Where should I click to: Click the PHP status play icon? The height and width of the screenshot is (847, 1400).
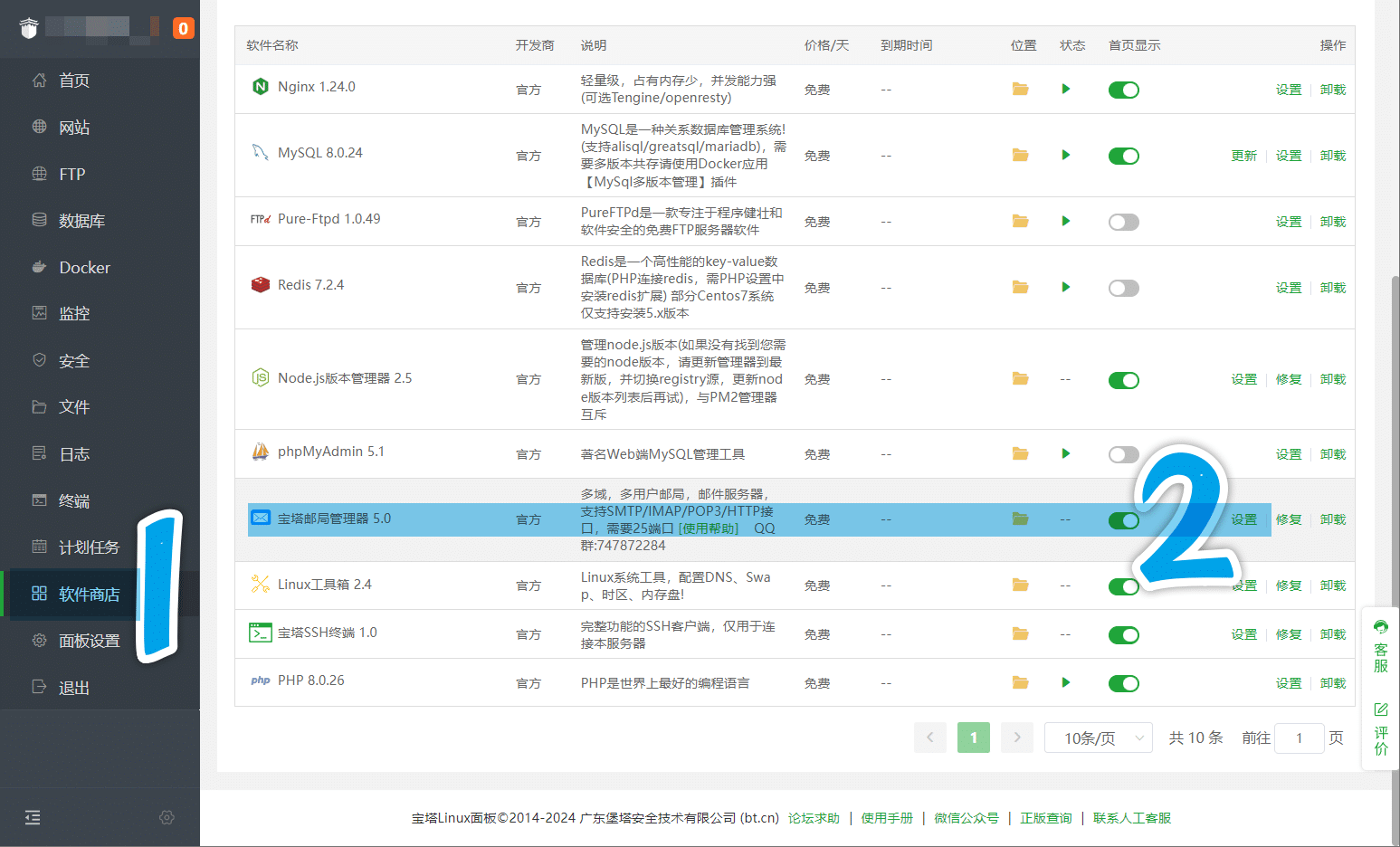click(1066, 682)
